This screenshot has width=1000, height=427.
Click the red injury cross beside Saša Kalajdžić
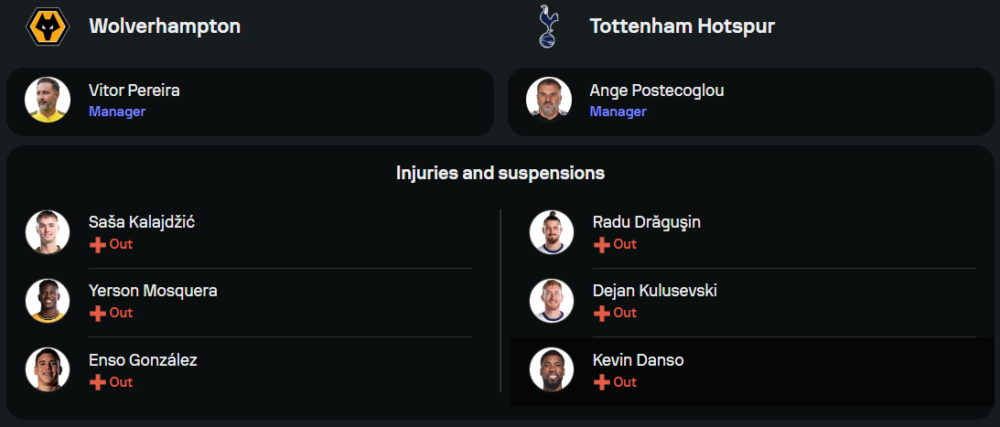click(97, 244)
